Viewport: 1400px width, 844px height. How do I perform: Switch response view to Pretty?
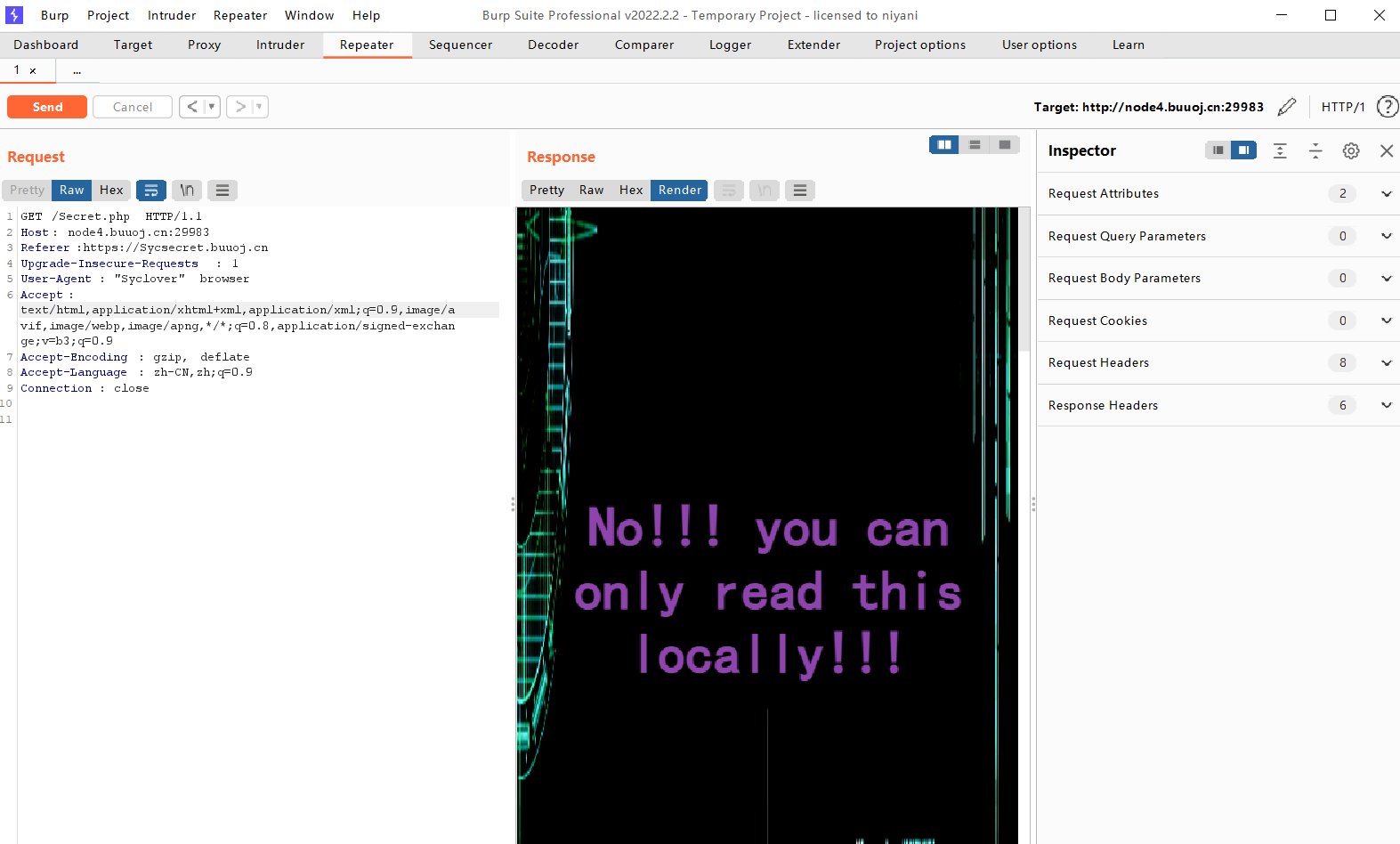(x=546, y=190)
